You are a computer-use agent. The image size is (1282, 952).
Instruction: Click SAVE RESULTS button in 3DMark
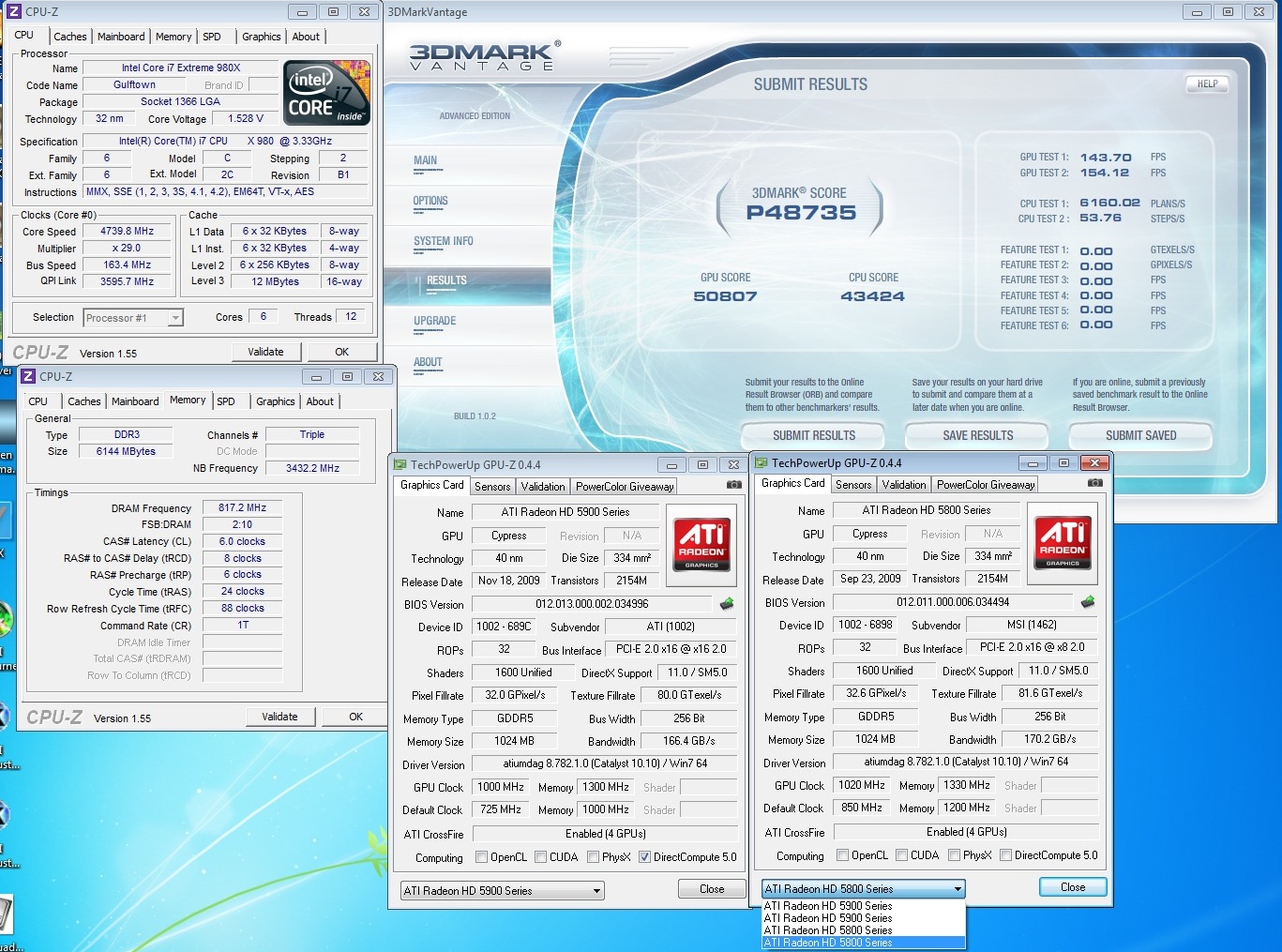point(978,435)
